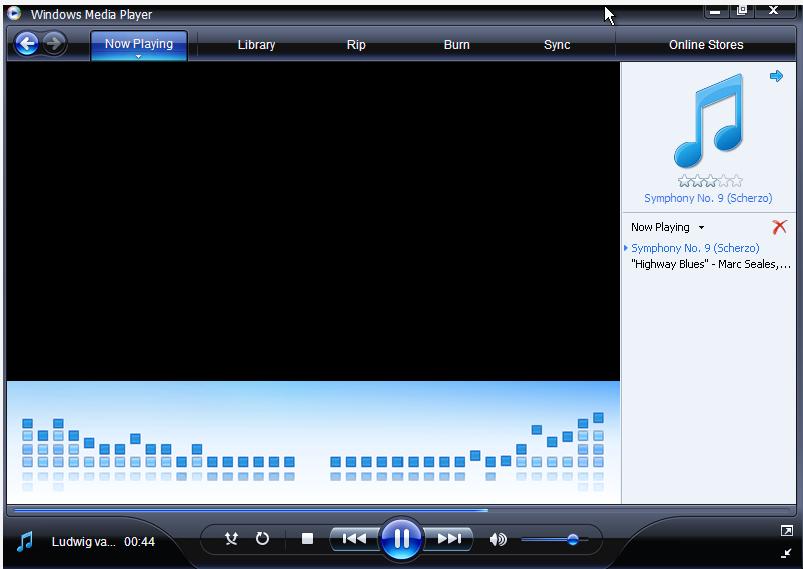
Task: Click the blue arrow above album art
Action: point(776,76)
